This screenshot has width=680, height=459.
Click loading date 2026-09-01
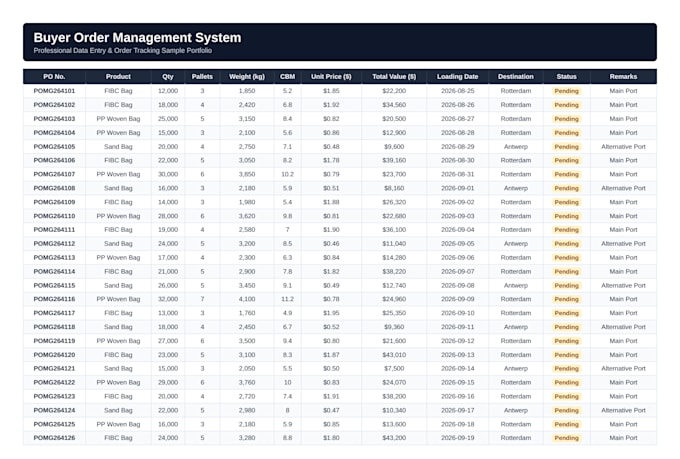(458, 188)
